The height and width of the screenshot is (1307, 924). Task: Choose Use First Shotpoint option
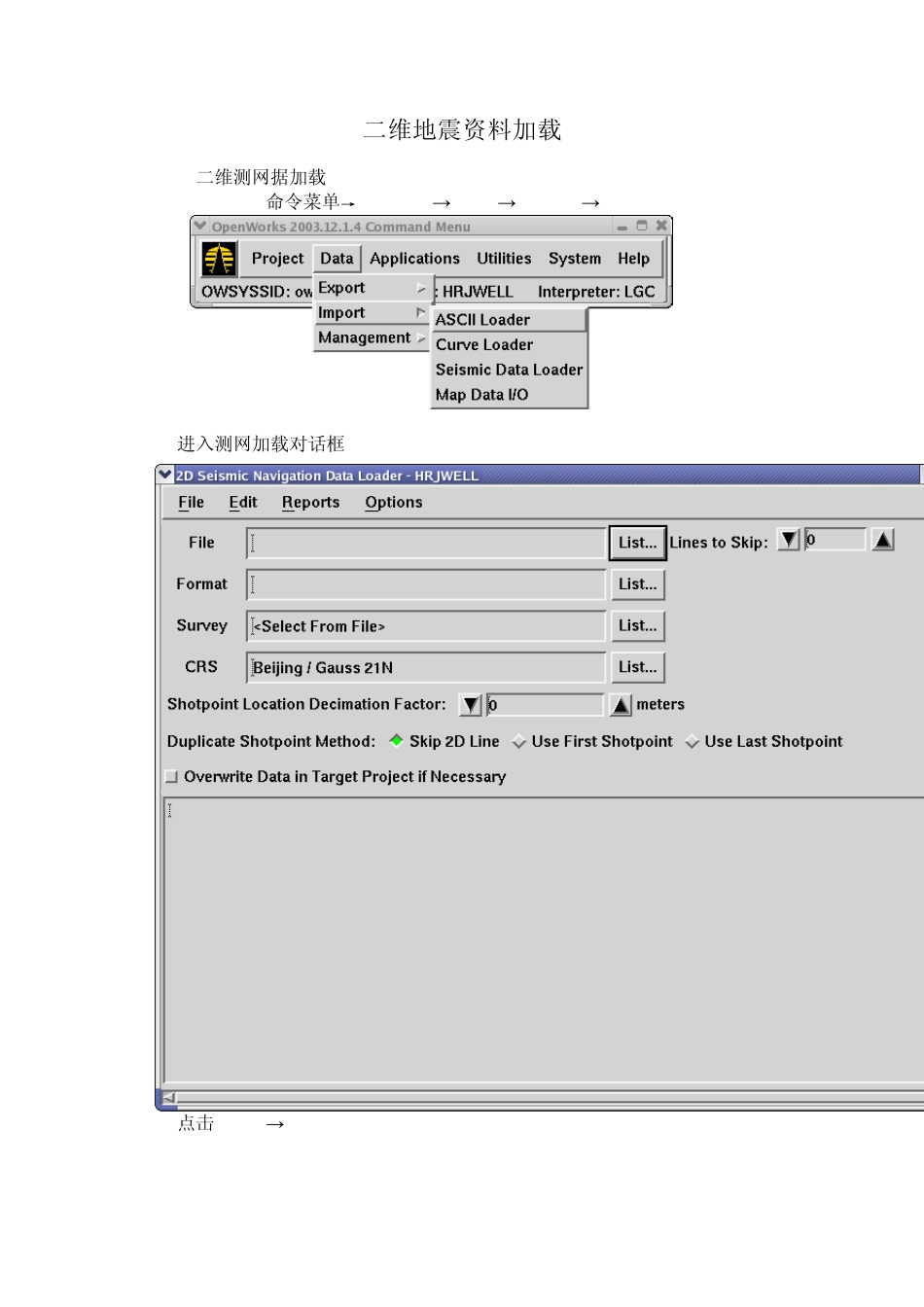coord(519,742)
